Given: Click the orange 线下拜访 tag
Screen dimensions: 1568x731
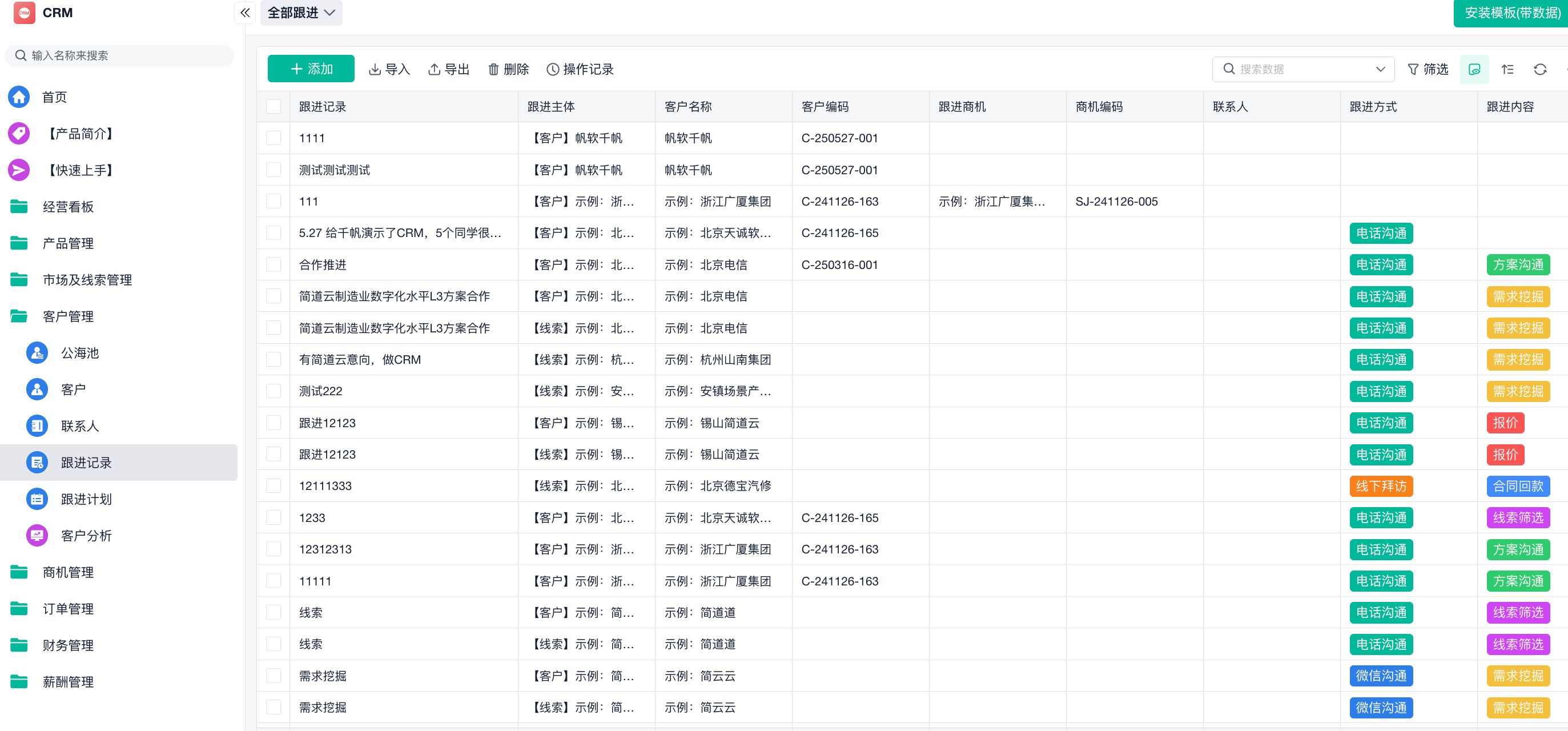Looking at the screenshot, I should point(1381,487).
